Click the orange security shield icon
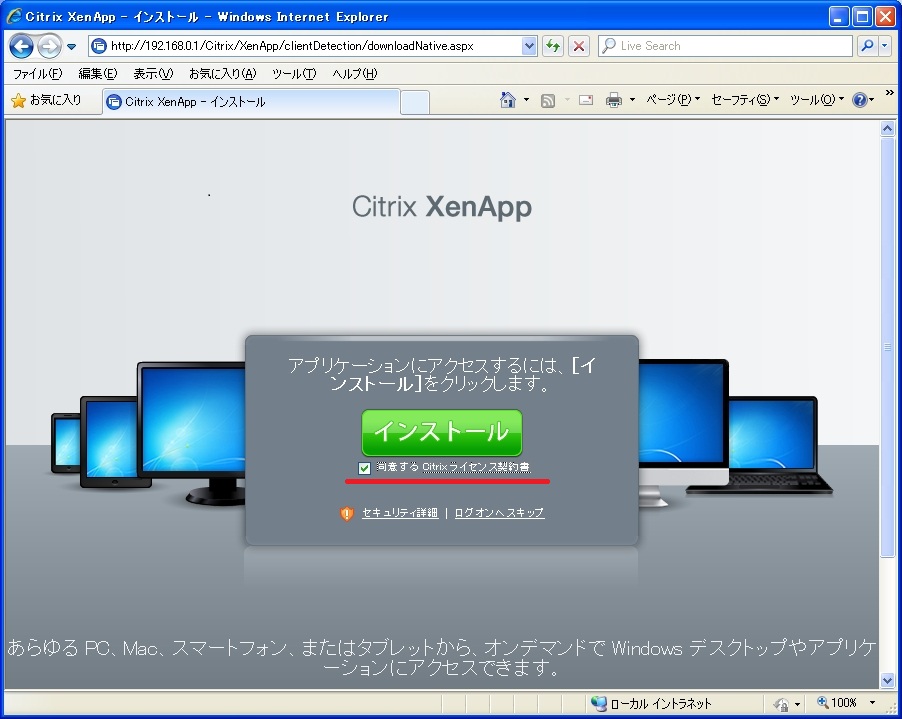Viewport: 902px width, 719px height. pos(347,513)
